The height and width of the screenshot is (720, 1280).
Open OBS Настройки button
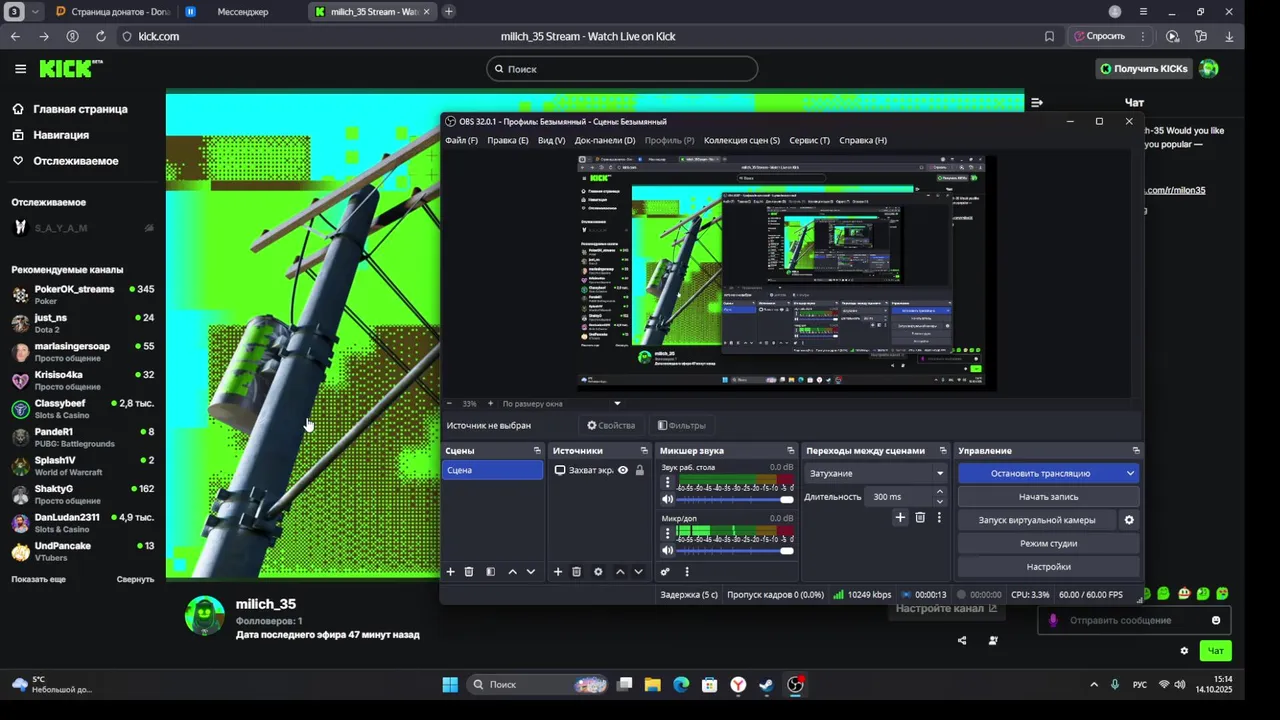point(1048,567)
